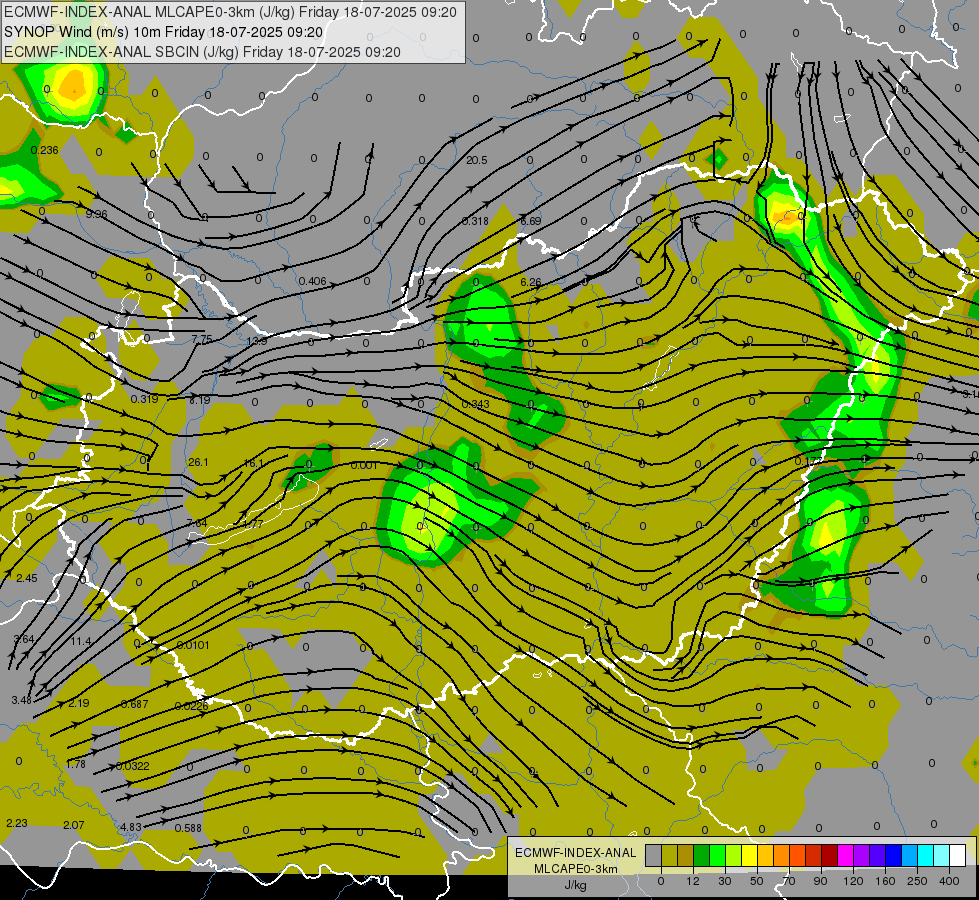Click the map value 20.5
The height and width of the screenshot is (900, 979).
point(476,161)
